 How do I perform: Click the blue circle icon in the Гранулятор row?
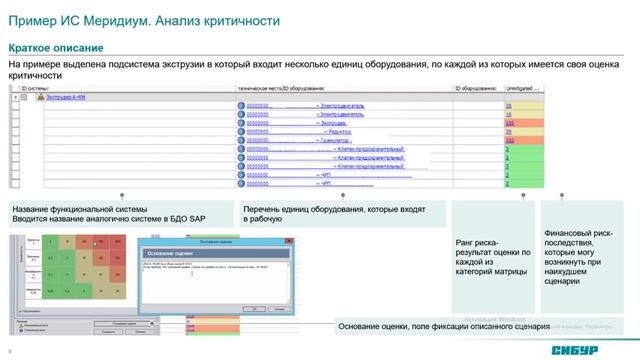tap(241, 140)
